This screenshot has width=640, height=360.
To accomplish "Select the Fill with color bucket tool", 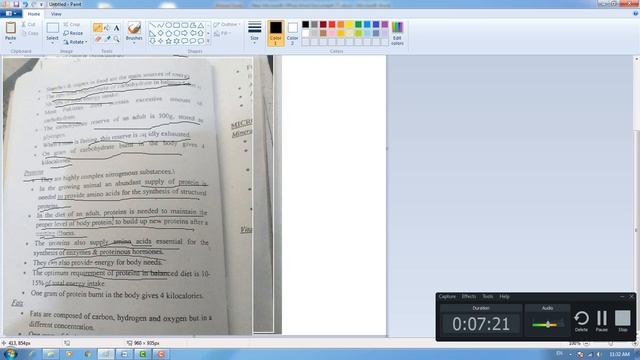I will pyautogui.click(x=107, y=28).
